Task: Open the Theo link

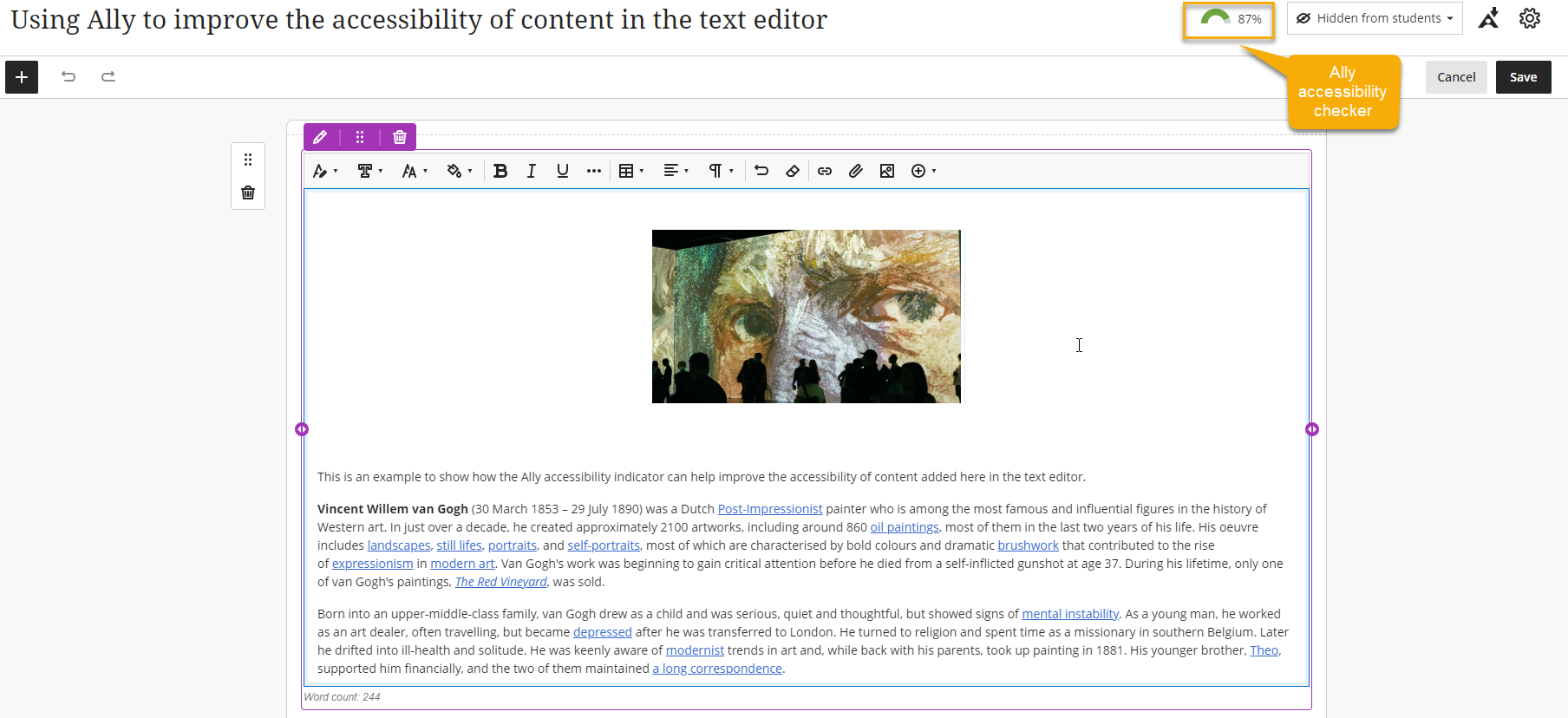Action: click(1264, 650)
